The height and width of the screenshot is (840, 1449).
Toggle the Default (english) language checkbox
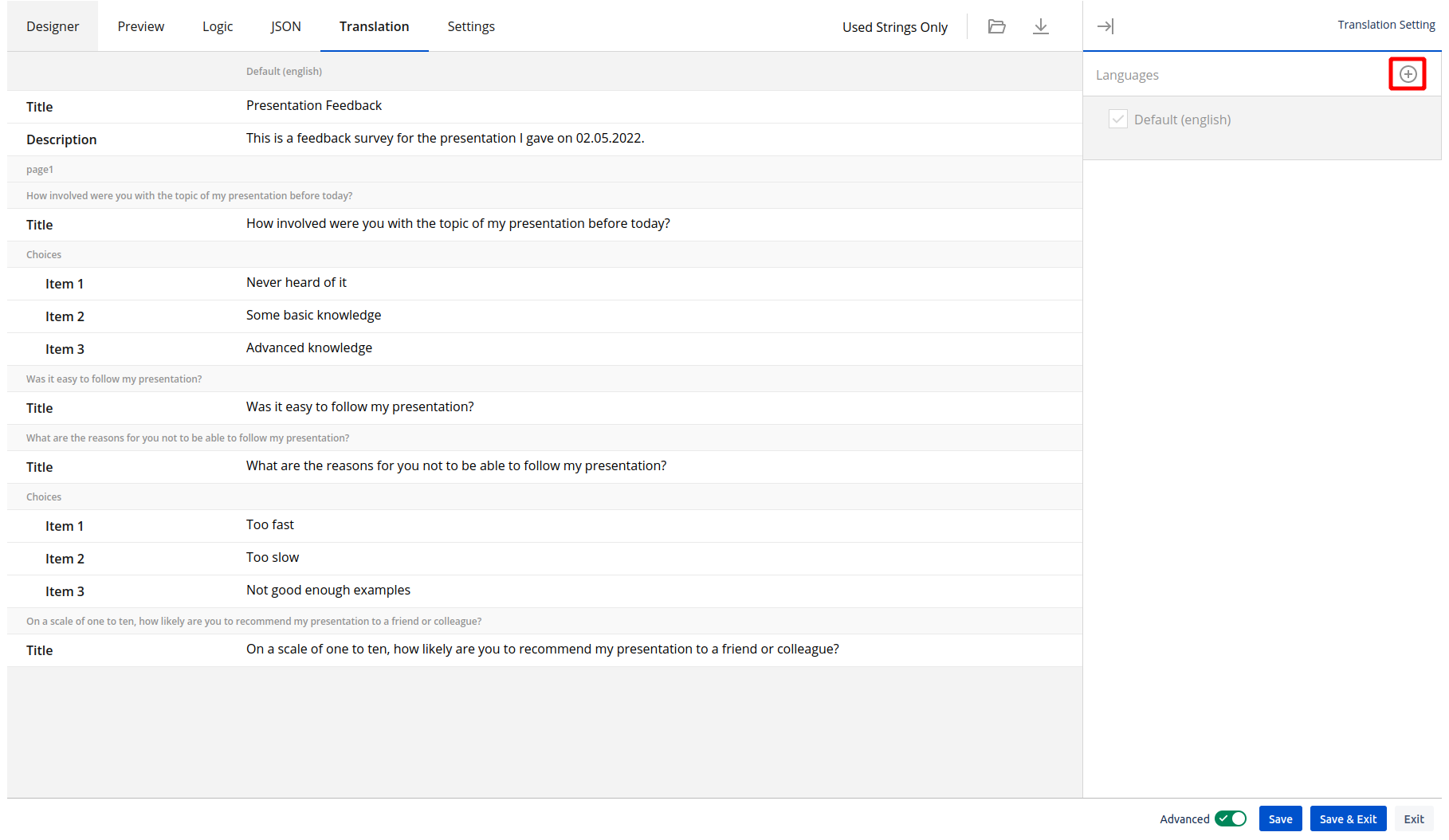(x=1118, y=120)
